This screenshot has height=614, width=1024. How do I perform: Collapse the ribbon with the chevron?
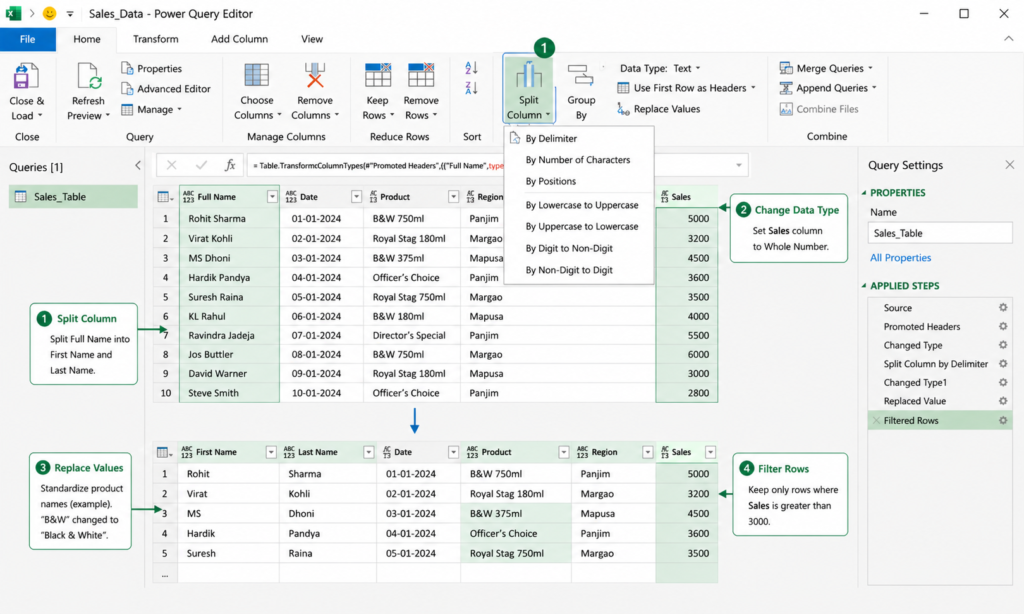pos(1008,39)
